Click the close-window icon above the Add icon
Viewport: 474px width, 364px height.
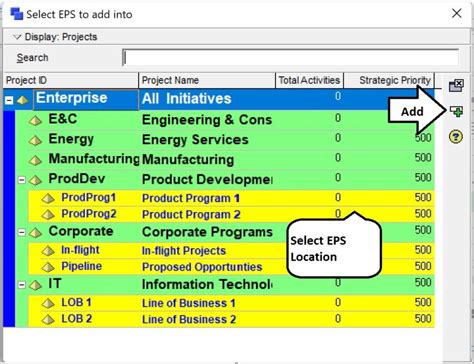click(x=456, y=85)
